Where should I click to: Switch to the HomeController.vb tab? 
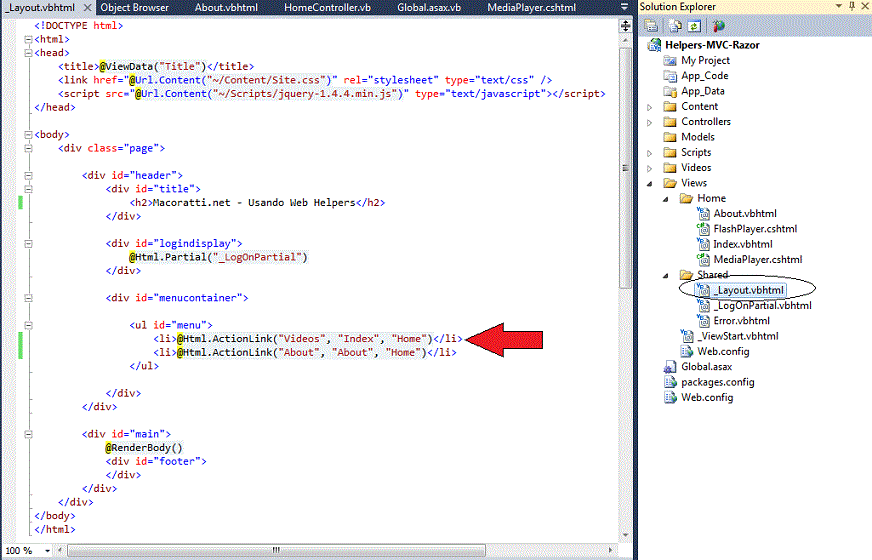327,8
